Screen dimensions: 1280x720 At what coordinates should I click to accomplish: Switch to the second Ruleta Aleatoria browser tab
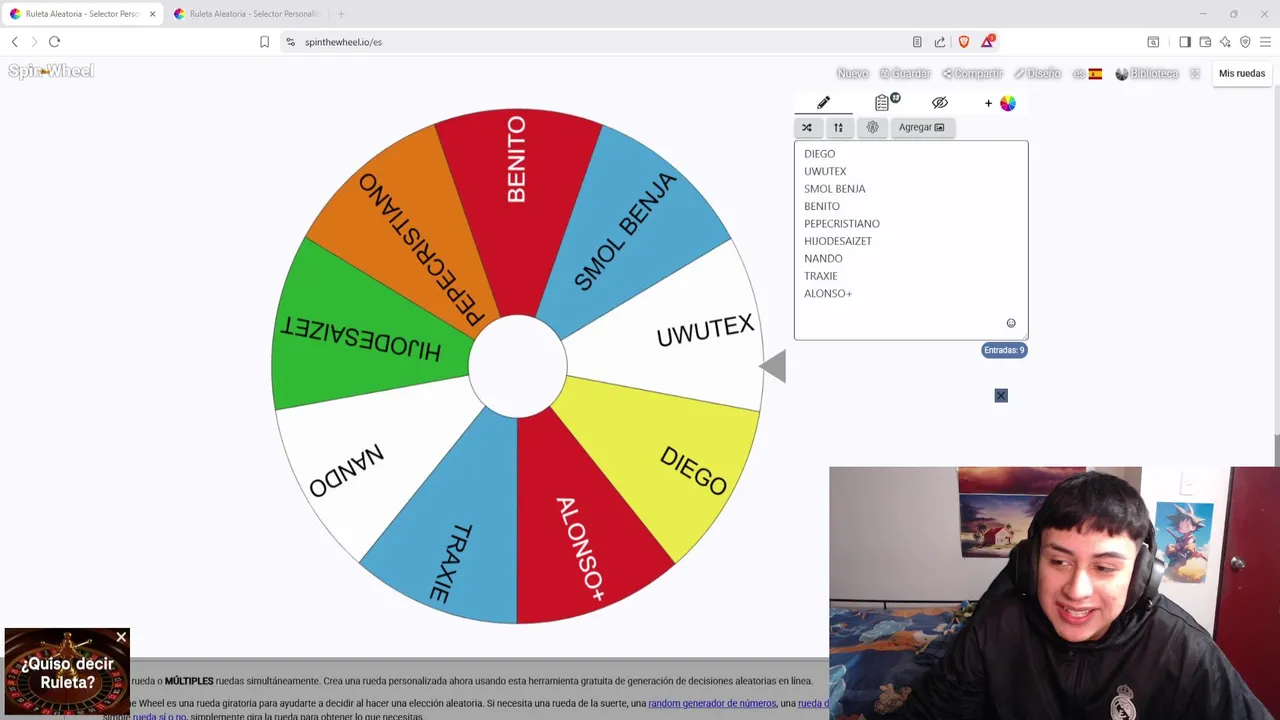point(246,14)
